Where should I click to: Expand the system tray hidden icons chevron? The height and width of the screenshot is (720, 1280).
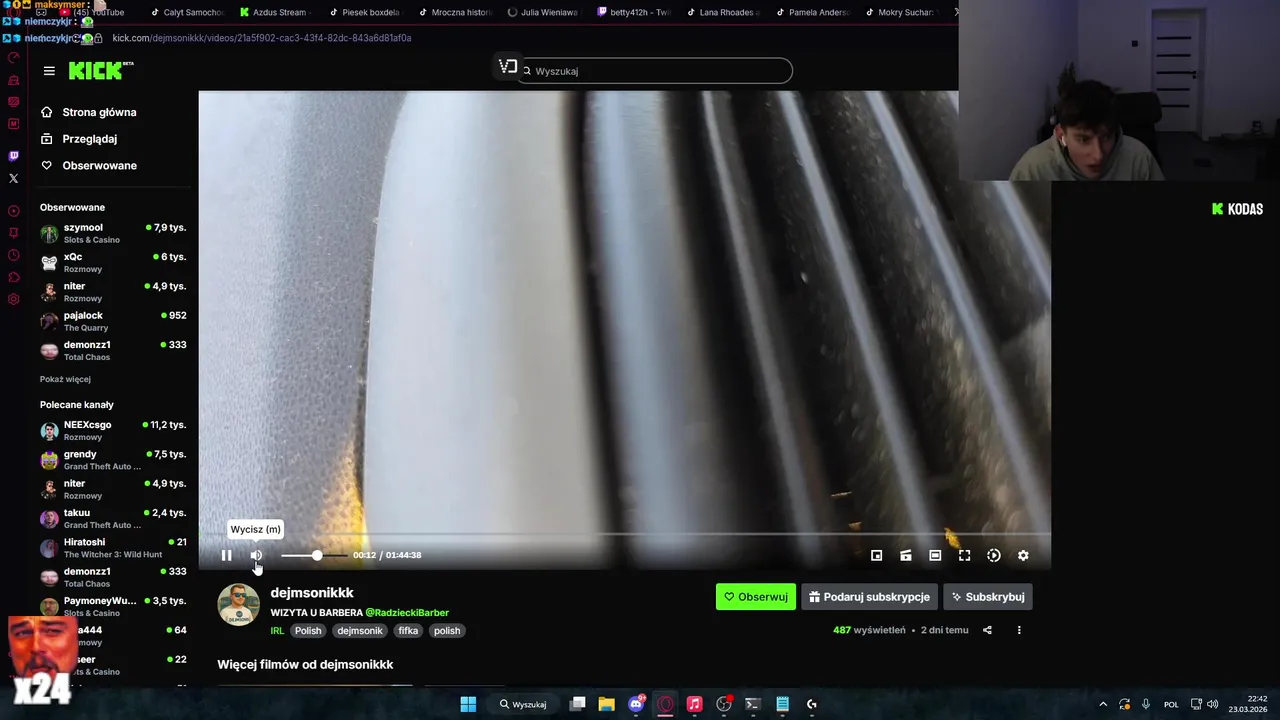coord(1103,704)
